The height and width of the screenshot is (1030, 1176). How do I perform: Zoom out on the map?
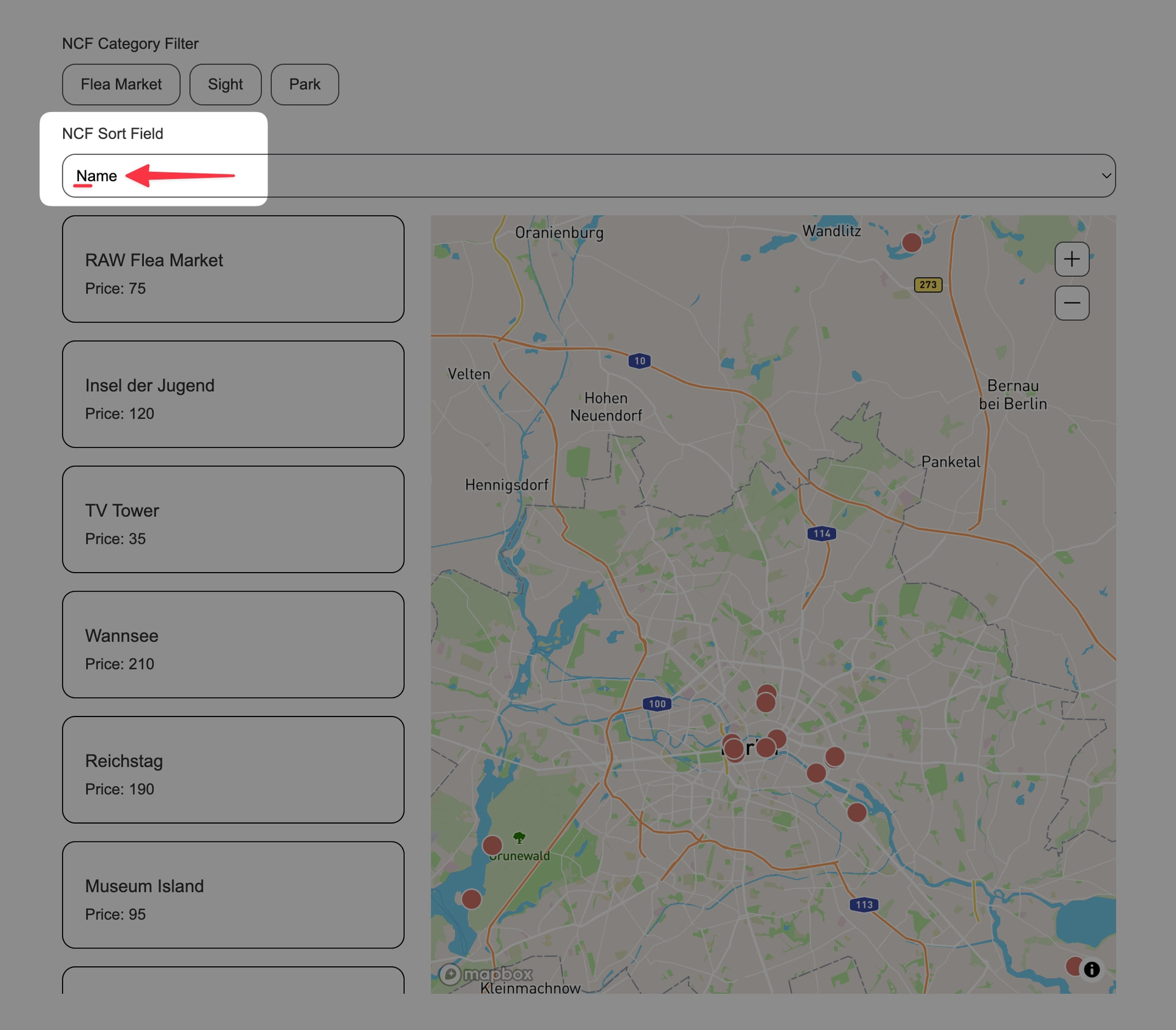[x=1072, y=303]
